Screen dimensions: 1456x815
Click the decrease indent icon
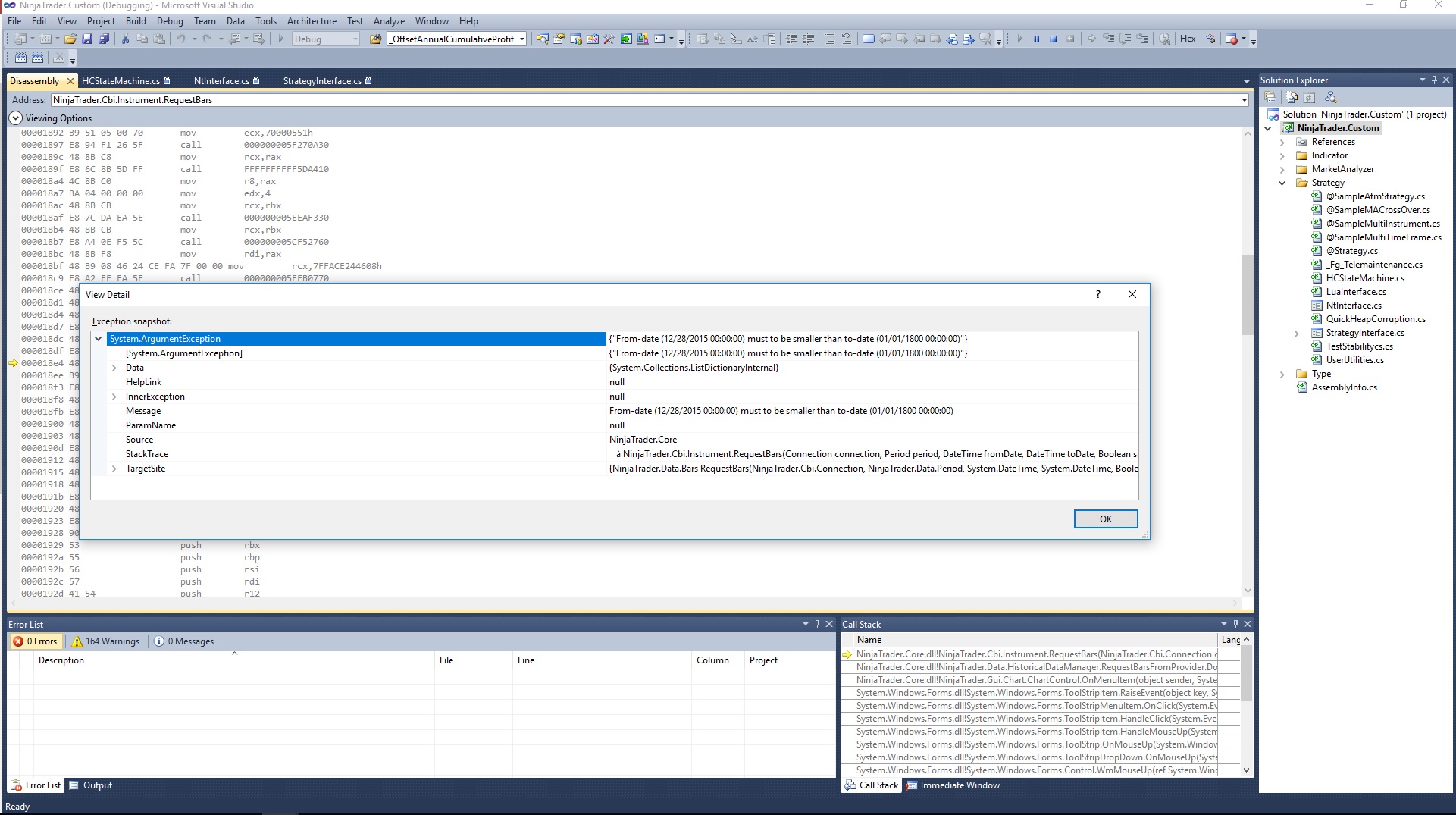click(792, 39)
